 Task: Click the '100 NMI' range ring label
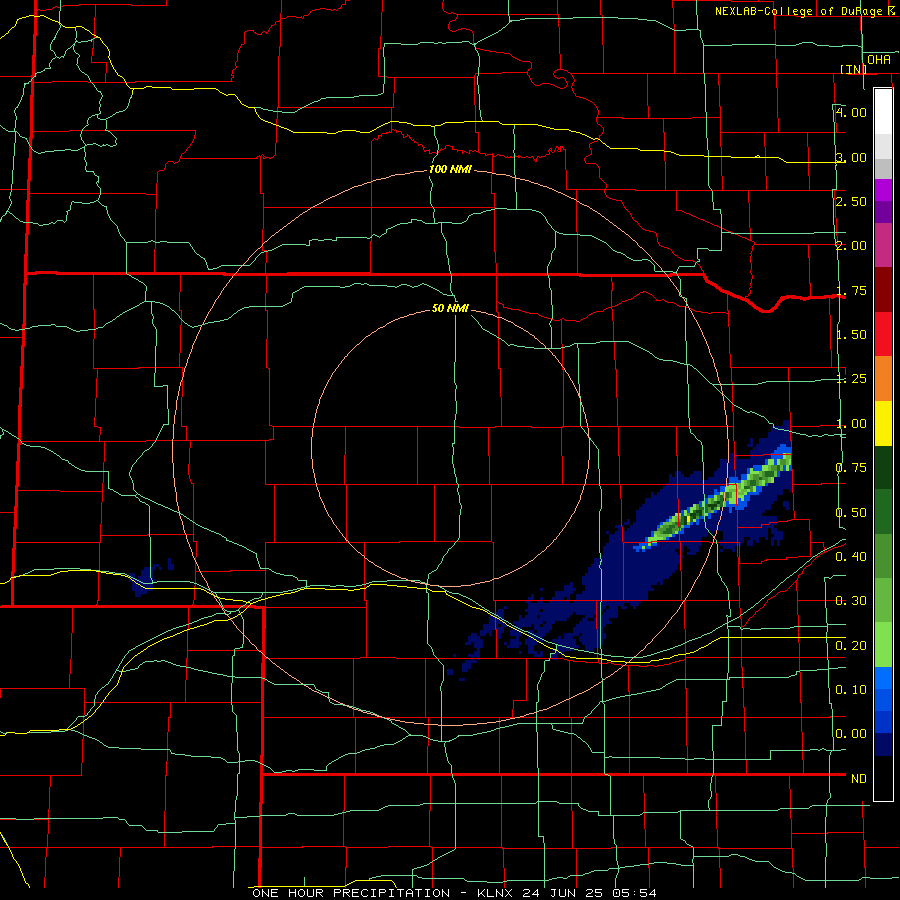pyautogui.click(x=450, y=169)
